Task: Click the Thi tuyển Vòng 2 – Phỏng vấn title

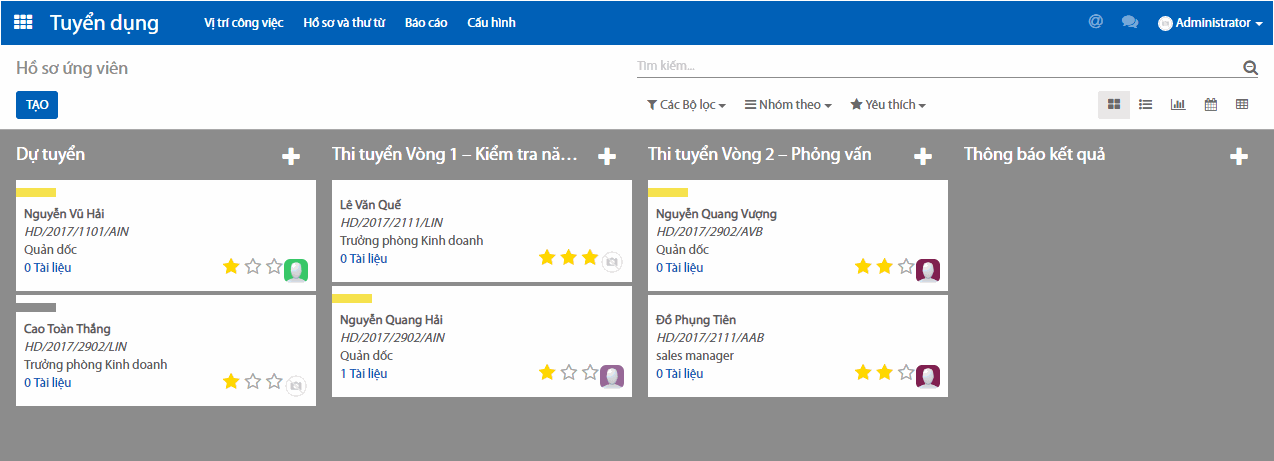Action: pos(760,155)
